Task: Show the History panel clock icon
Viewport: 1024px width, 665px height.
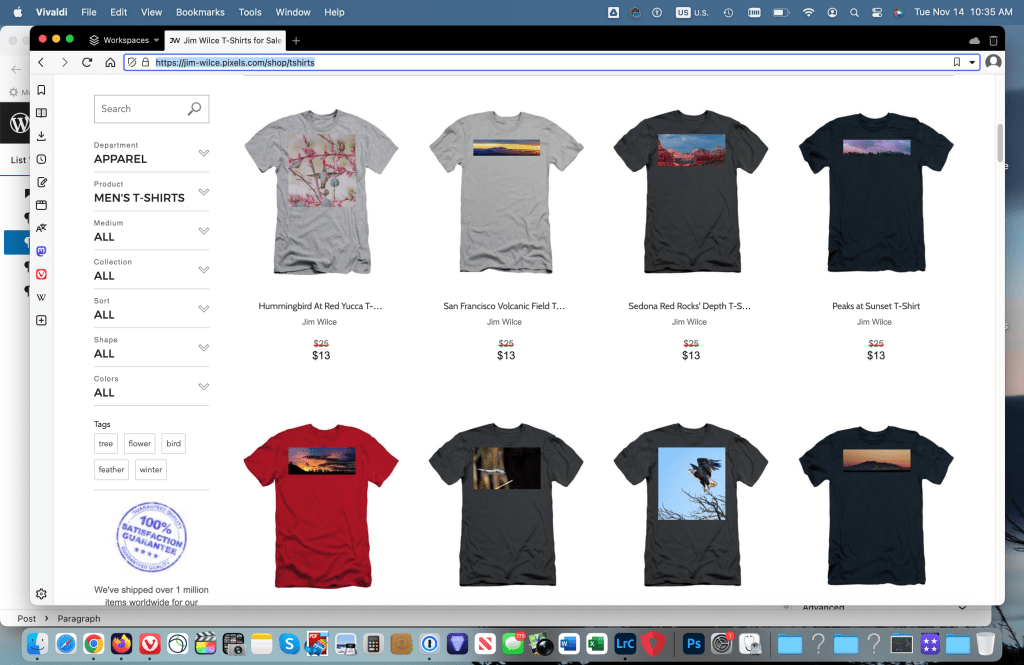Action: coord(41,159)
